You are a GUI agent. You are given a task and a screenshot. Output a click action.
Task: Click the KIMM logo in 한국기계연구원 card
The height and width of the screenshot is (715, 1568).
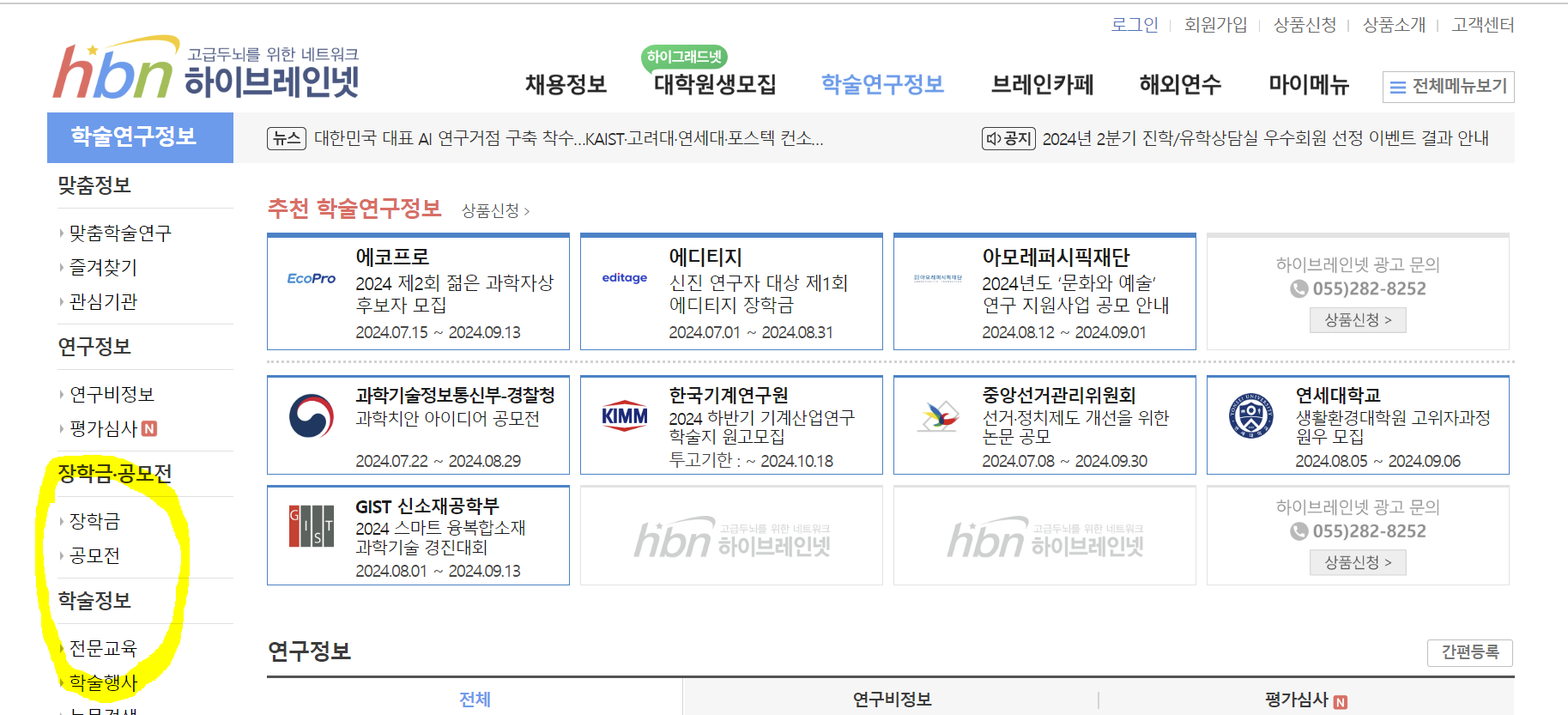[625, 416]
